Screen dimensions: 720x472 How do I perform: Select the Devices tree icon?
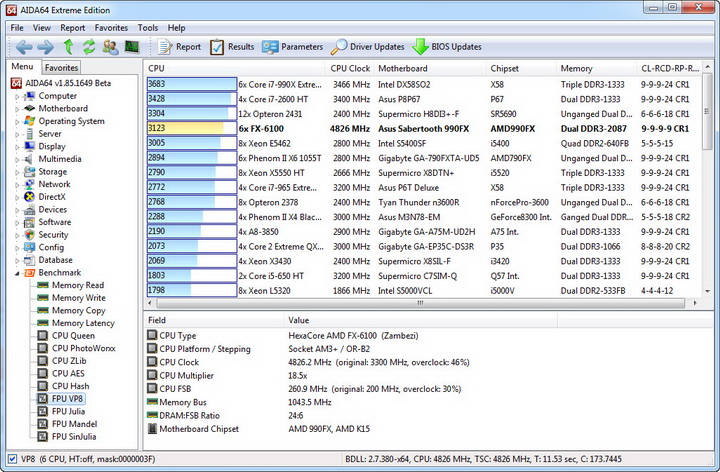tap(29, 209)
